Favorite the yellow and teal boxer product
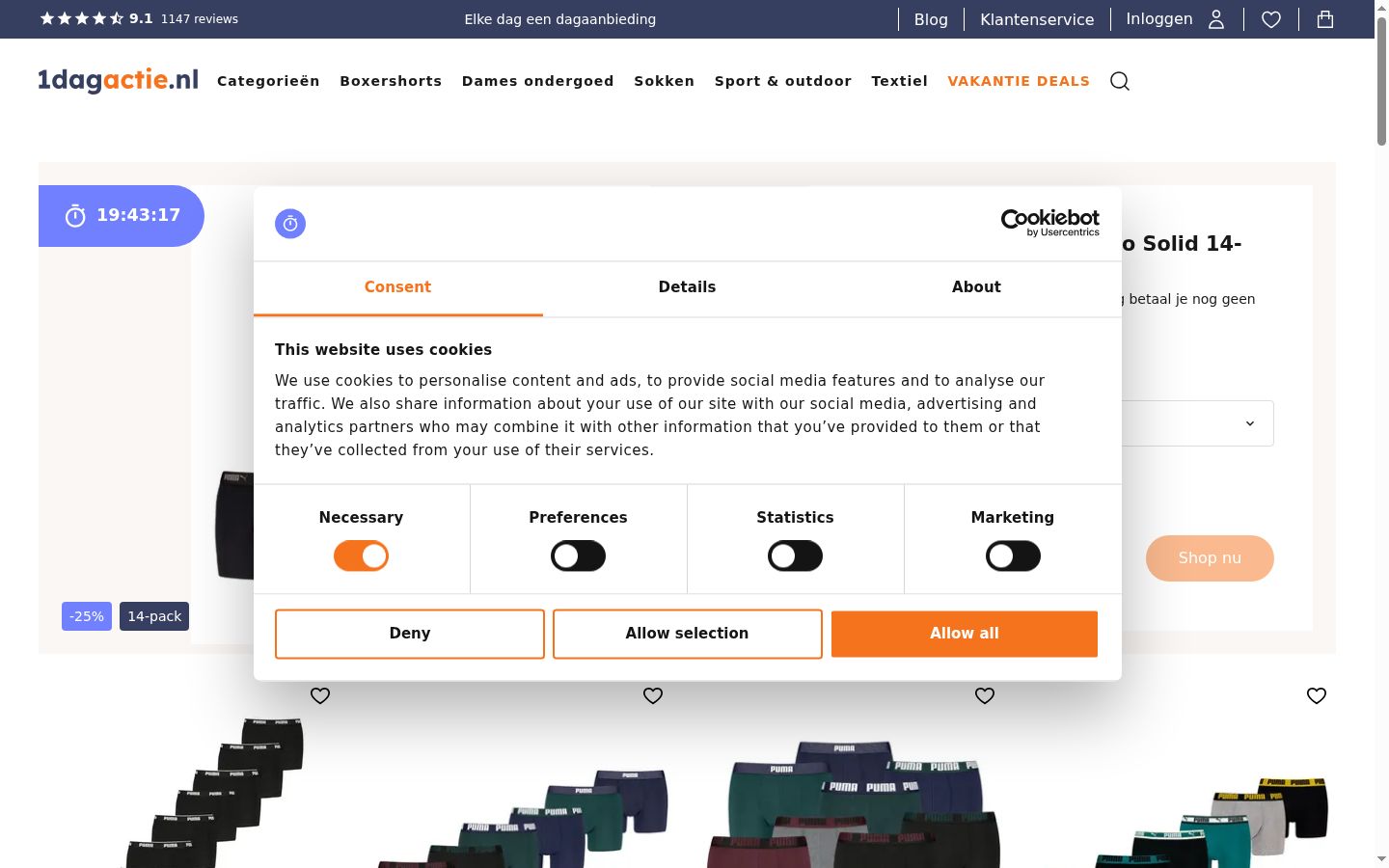The width and height of the screenshot is (1389, 868). tap(1317, 695)
